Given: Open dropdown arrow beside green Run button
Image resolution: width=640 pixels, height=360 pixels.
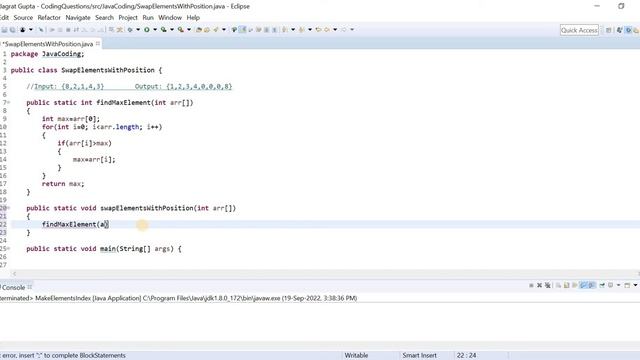Looking at the screenshot, I should coord(155,30).
